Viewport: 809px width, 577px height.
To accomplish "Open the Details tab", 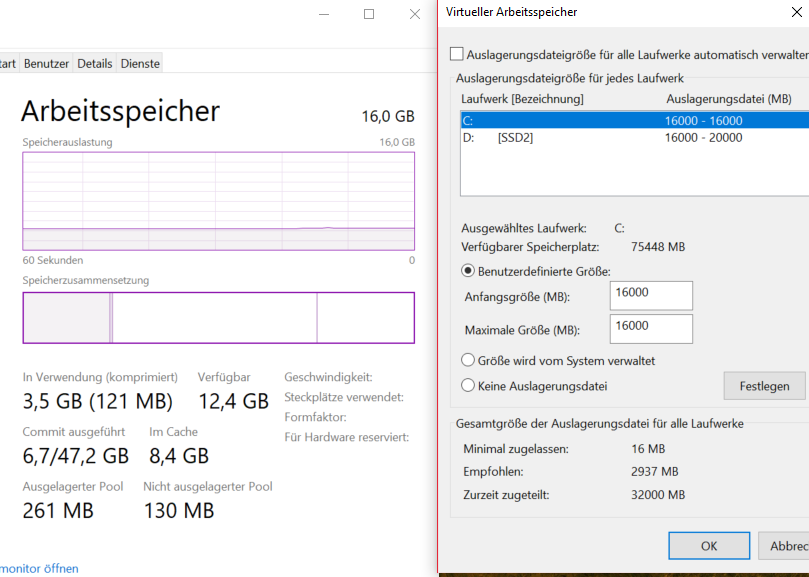I will [x=95, y=63].
